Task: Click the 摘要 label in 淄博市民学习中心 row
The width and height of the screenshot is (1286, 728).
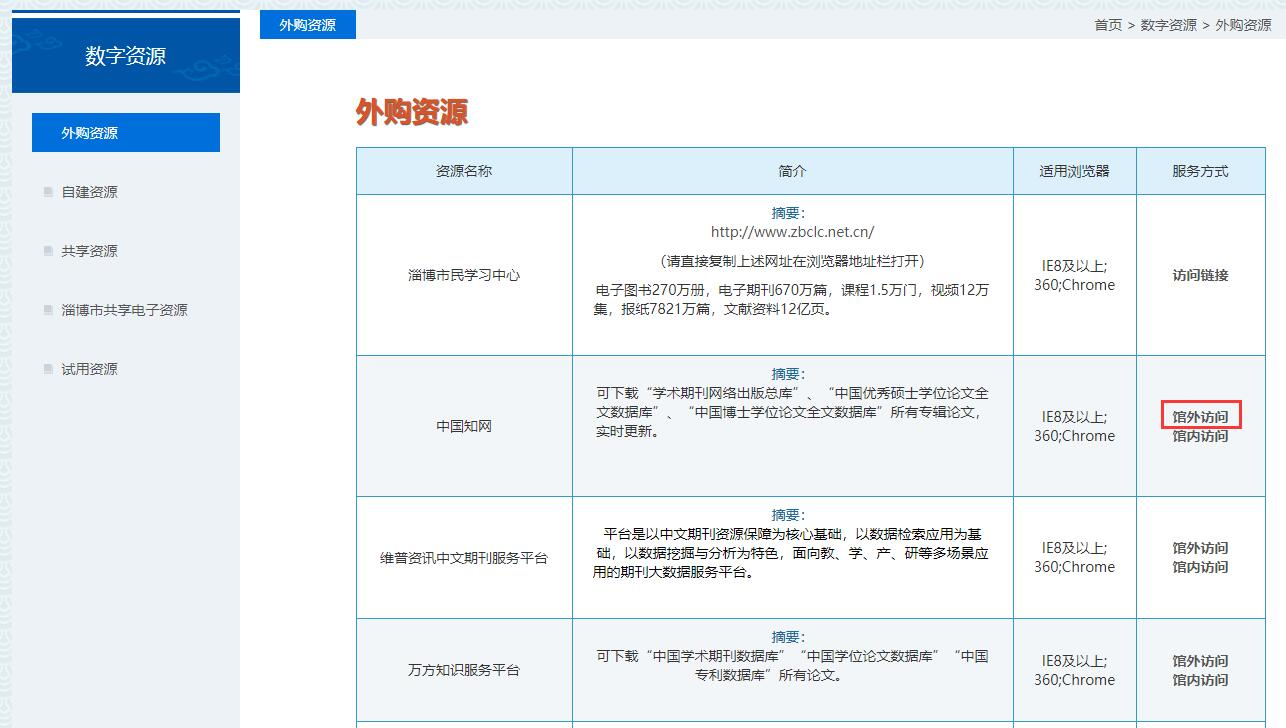Action: click(x=788, y=213)
